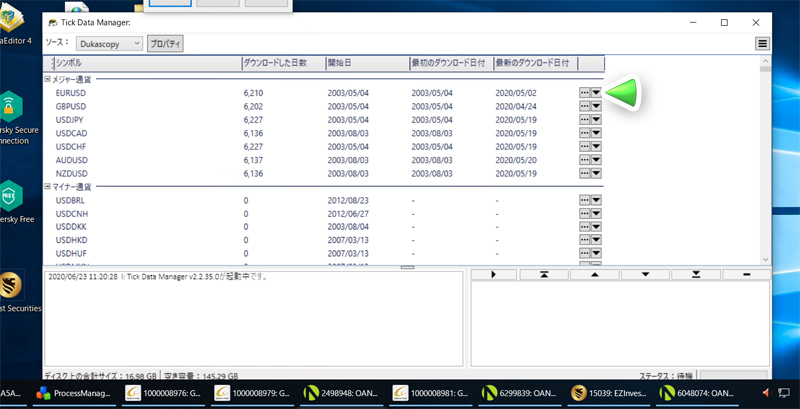The height and width of the screenshot is (409, 800).
Task: Sort by 最新のダウンロード日付 column header
Action: point(536,63)
